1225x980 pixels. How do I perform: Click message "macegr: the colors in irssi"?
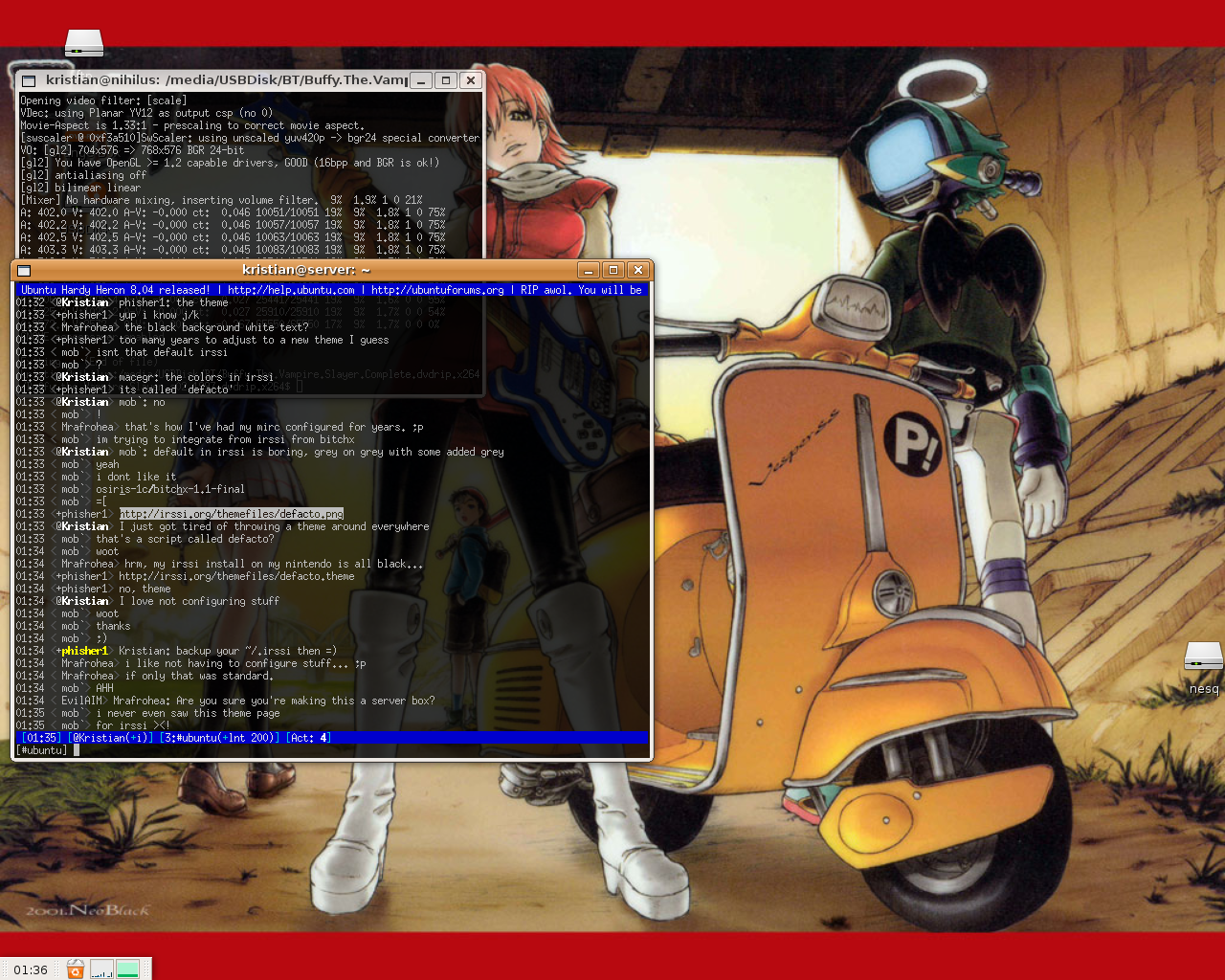196,377
